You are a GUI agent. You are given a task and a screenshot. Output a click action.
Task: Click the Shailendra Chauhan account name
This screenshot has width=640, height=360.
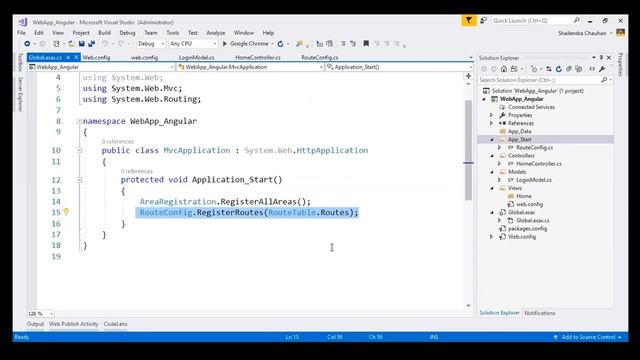(582, 33)
